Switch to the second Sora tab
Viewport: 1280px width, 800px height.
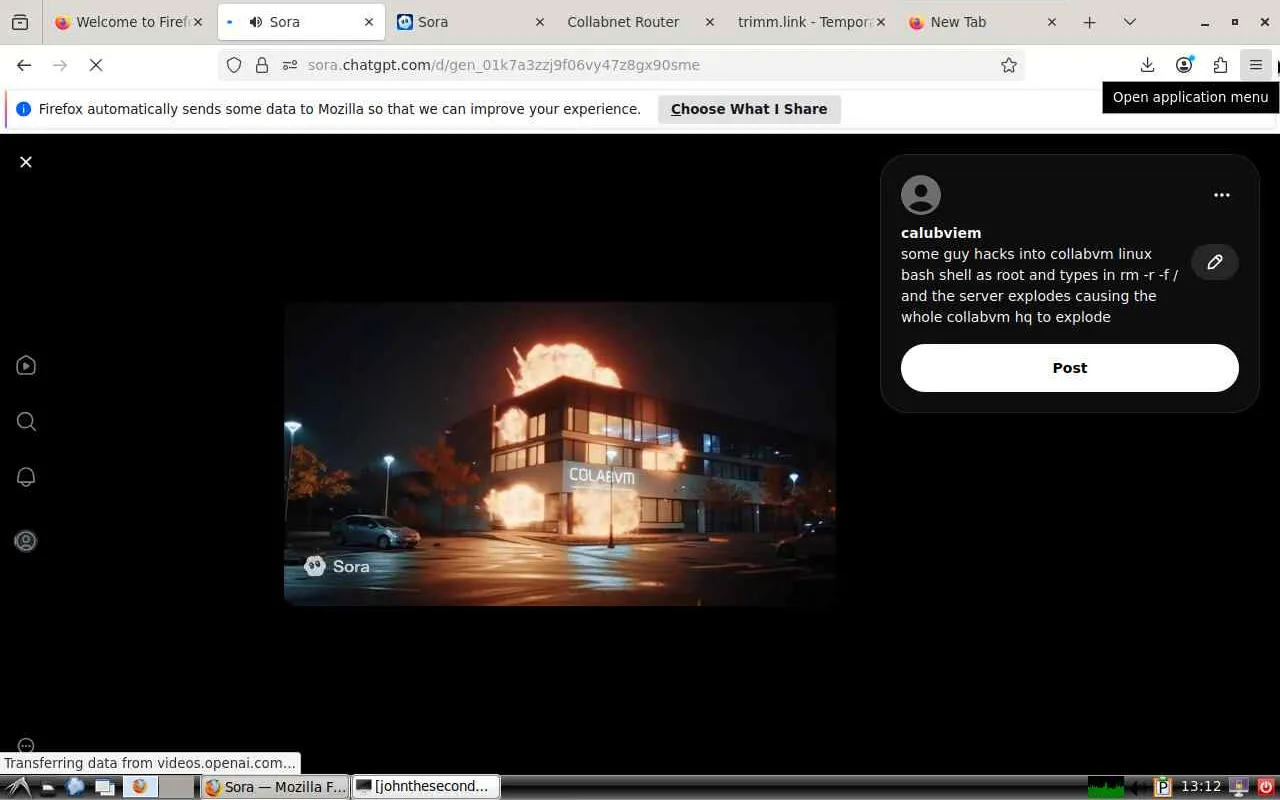coord(470,22)
